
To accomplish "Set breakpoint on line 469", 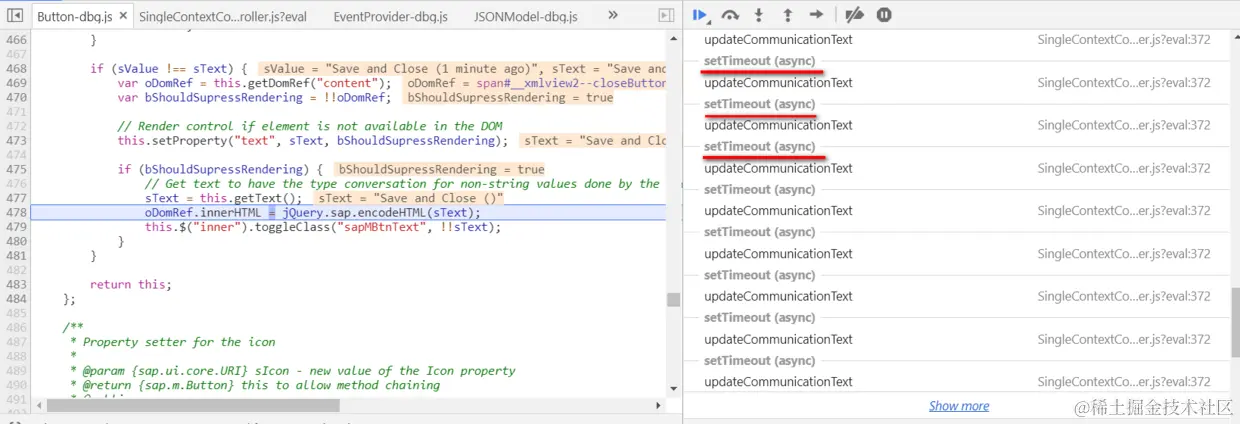I will click(x=15, y=83).
